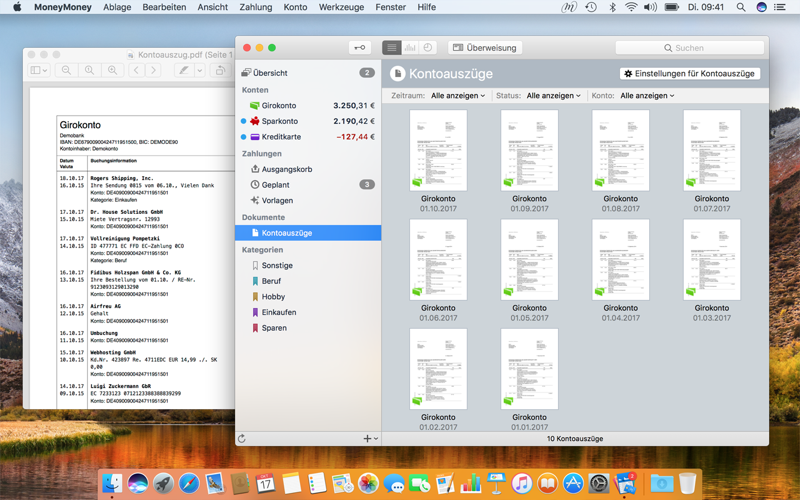Expand the Konto filter dropdown
Screen dimensions: 800x500
[647, 95]
